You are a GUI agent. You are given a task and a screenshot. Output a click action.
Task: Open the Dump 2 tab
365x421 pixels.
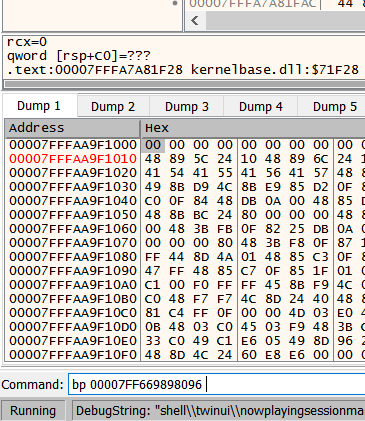click(113, 107)
